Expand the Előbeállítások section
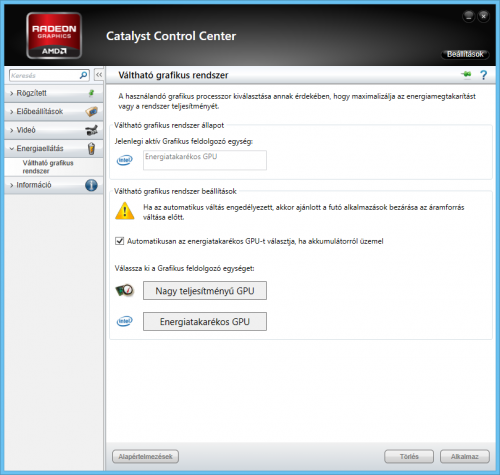The height and width of the screenshot is (475, 500). tap(53, 111)
